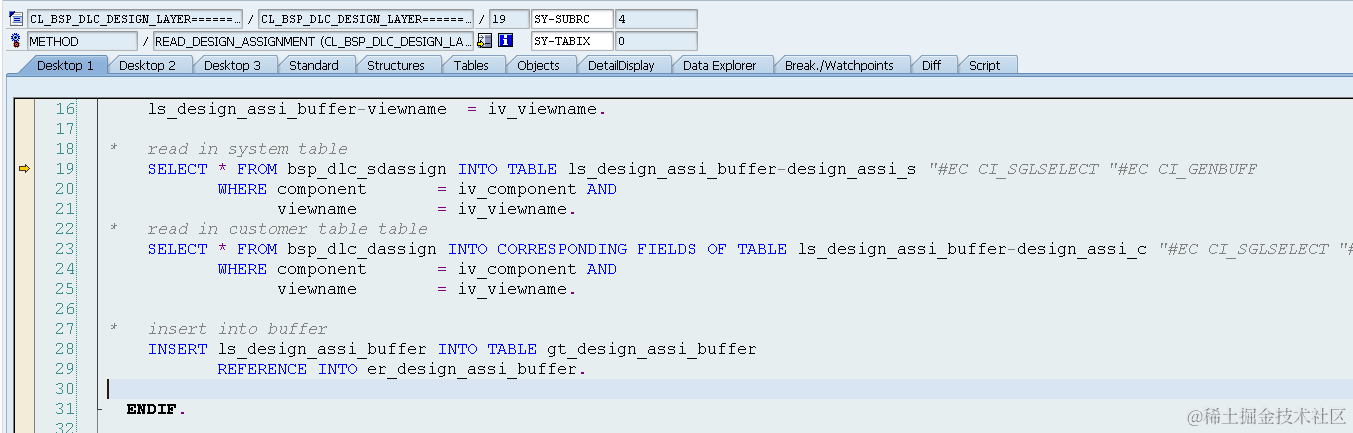Switch to the Desktop 2 tab

click(x=147, y=65)
